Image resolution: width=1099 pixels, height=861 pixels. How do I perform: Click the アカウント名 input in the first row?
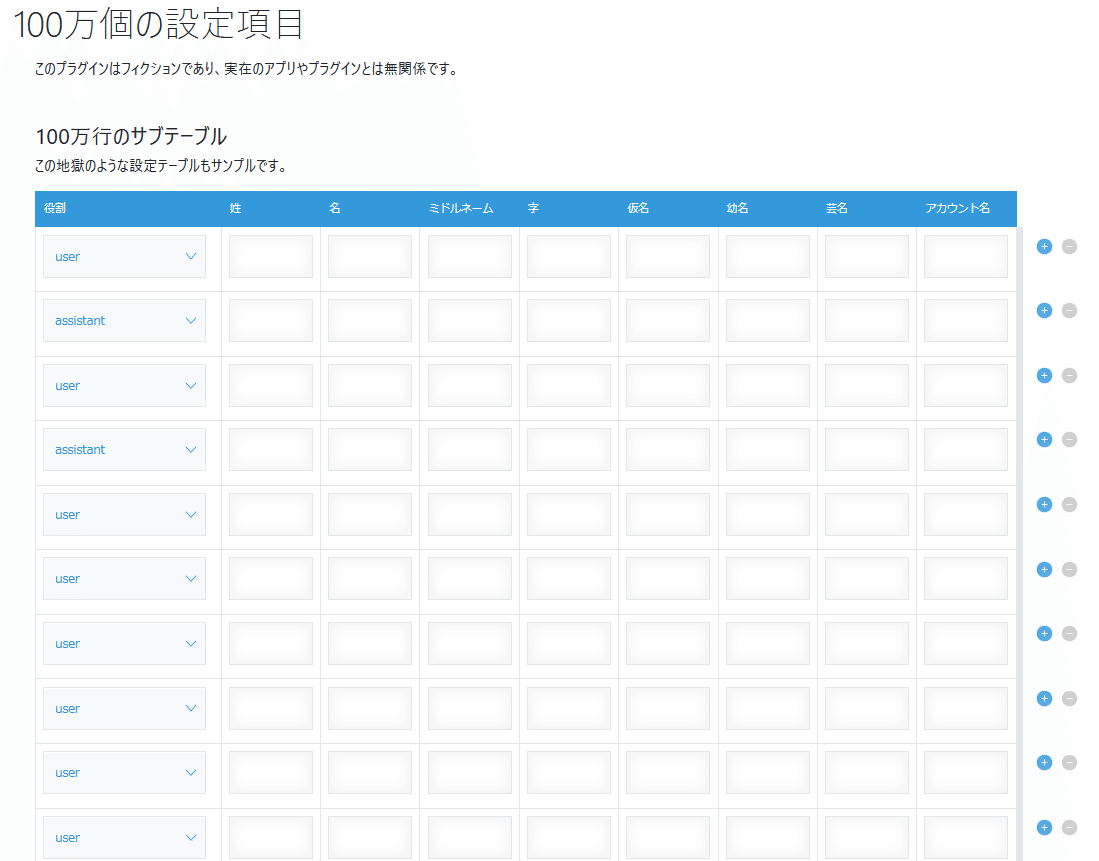click(x=966, y=257)
